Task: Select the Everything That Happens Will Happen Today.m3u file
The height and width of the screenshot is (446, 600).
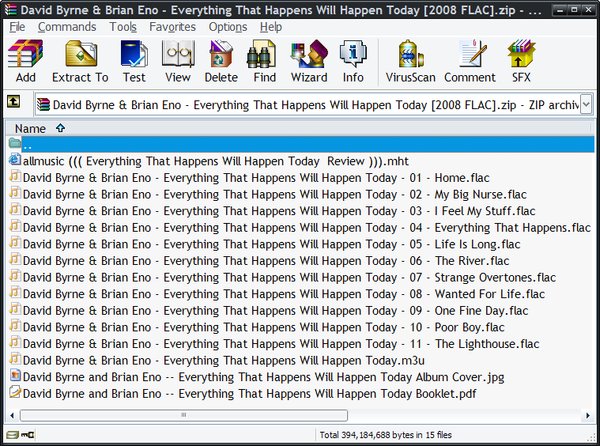Action: [224, 360]
